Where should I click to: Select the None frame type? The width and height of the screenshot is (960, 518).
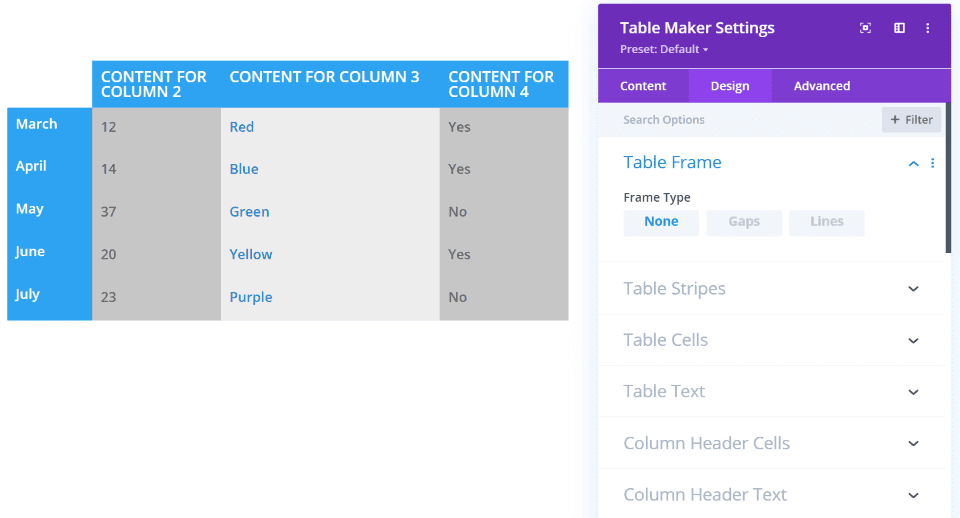(x=661, y=222)
